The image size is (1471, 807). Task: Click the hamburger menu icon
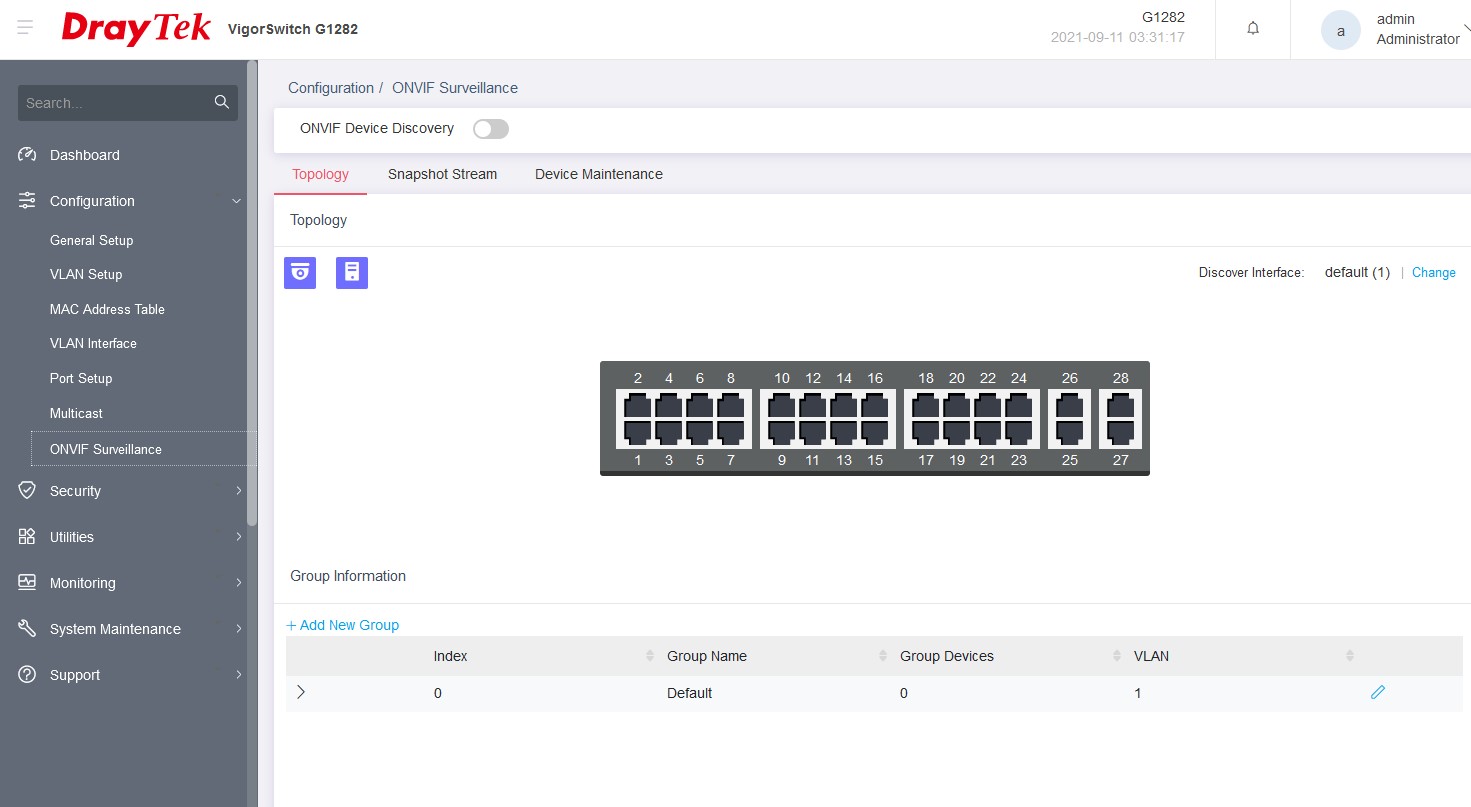25,28
